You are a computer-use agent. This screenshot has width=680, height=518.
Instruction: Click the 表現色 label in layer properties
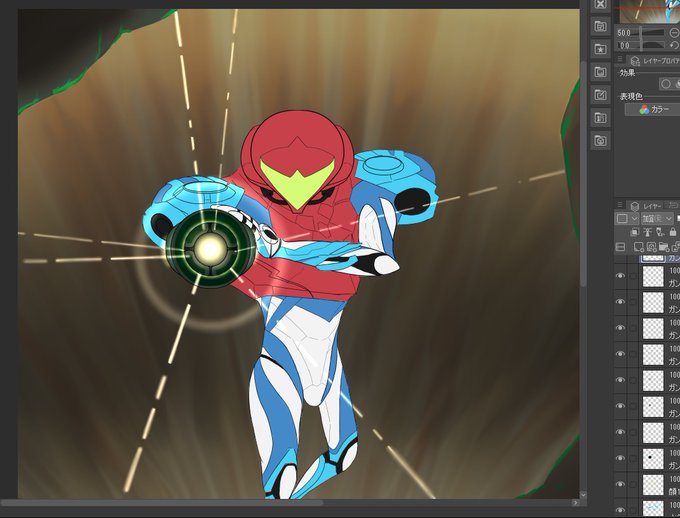(631, 96)
